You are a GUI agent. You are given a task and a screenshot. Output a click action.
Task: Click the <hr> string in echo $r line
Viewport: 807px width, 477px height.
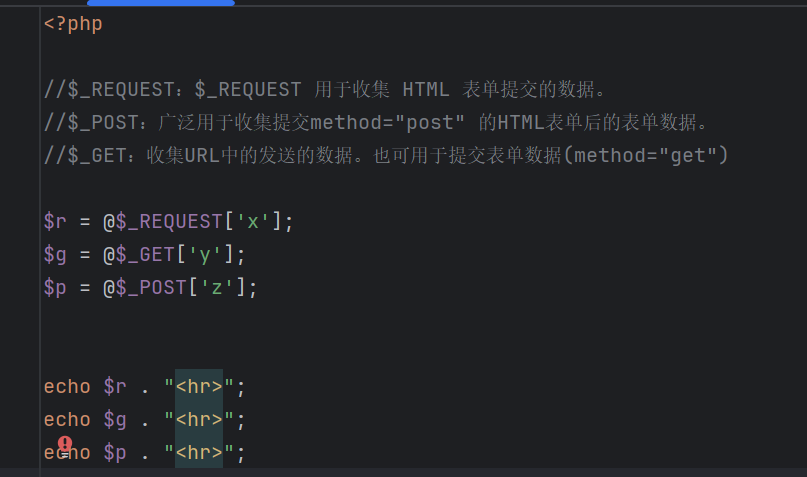[199, 387]
